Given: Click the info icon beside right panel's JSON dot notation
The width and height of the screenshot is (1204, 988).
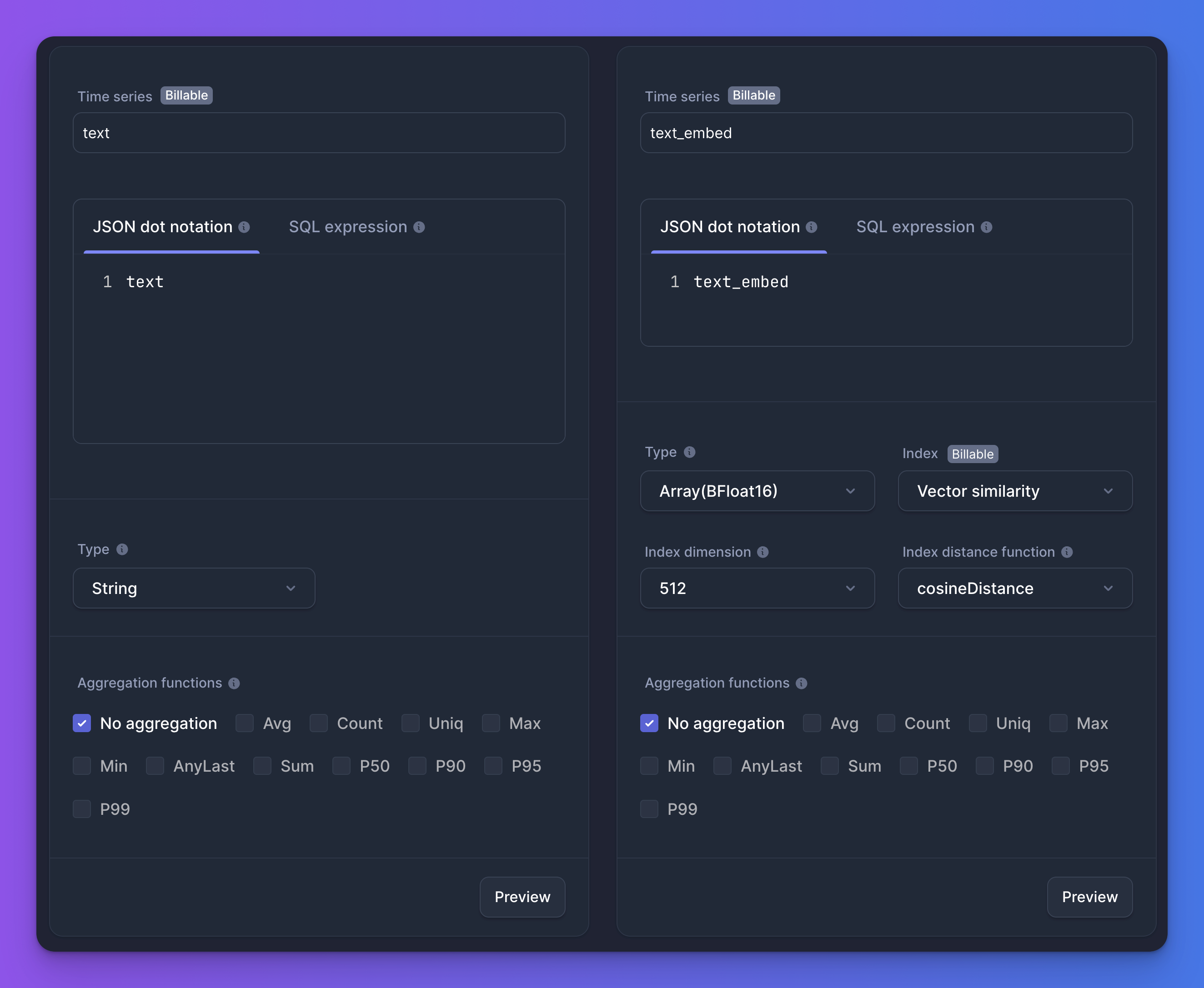Looking at the screenshot, I should pyautogui.click(x=812, y=226).
